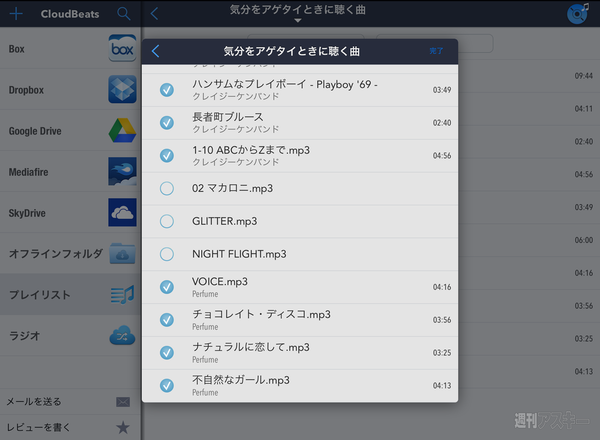Tap the レビューを書く link
The width and height of the screenshot is (600, 440).
38,427
